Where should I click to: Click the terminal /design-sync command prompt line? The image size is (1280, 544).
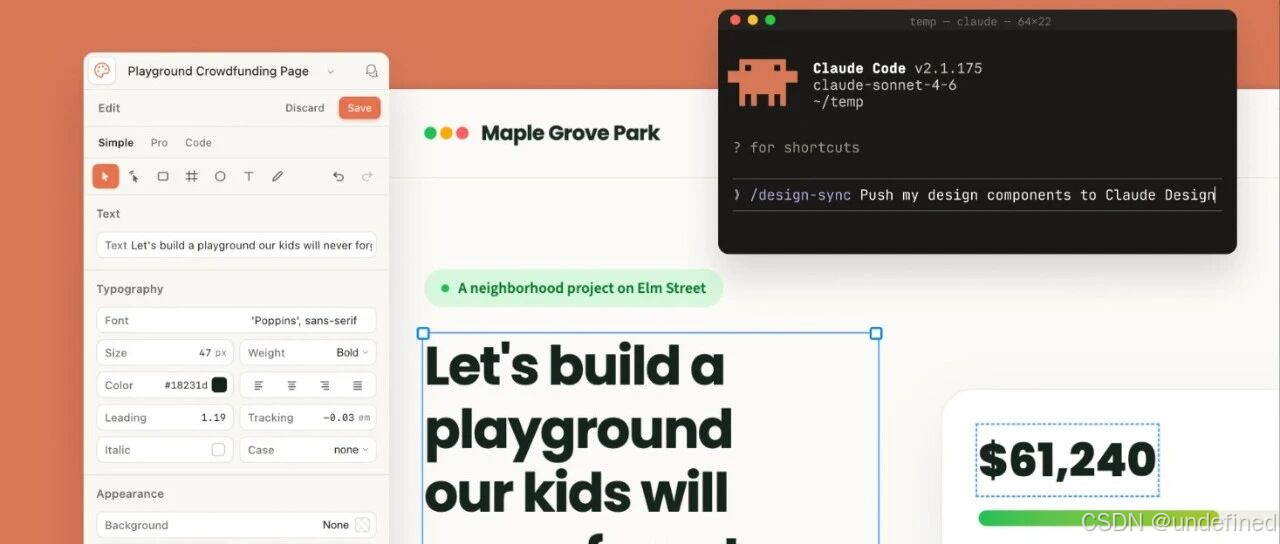(x=976, y=195)
